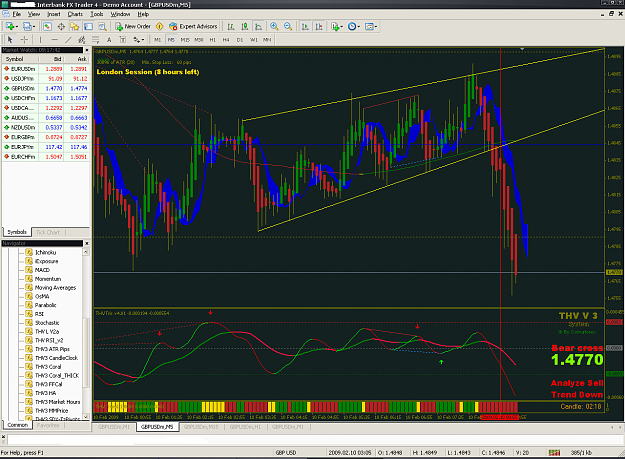Image resolution: width=625 pixels, height=459 pixels.
Task: Select the text label tool
Action: pos(123,39)
